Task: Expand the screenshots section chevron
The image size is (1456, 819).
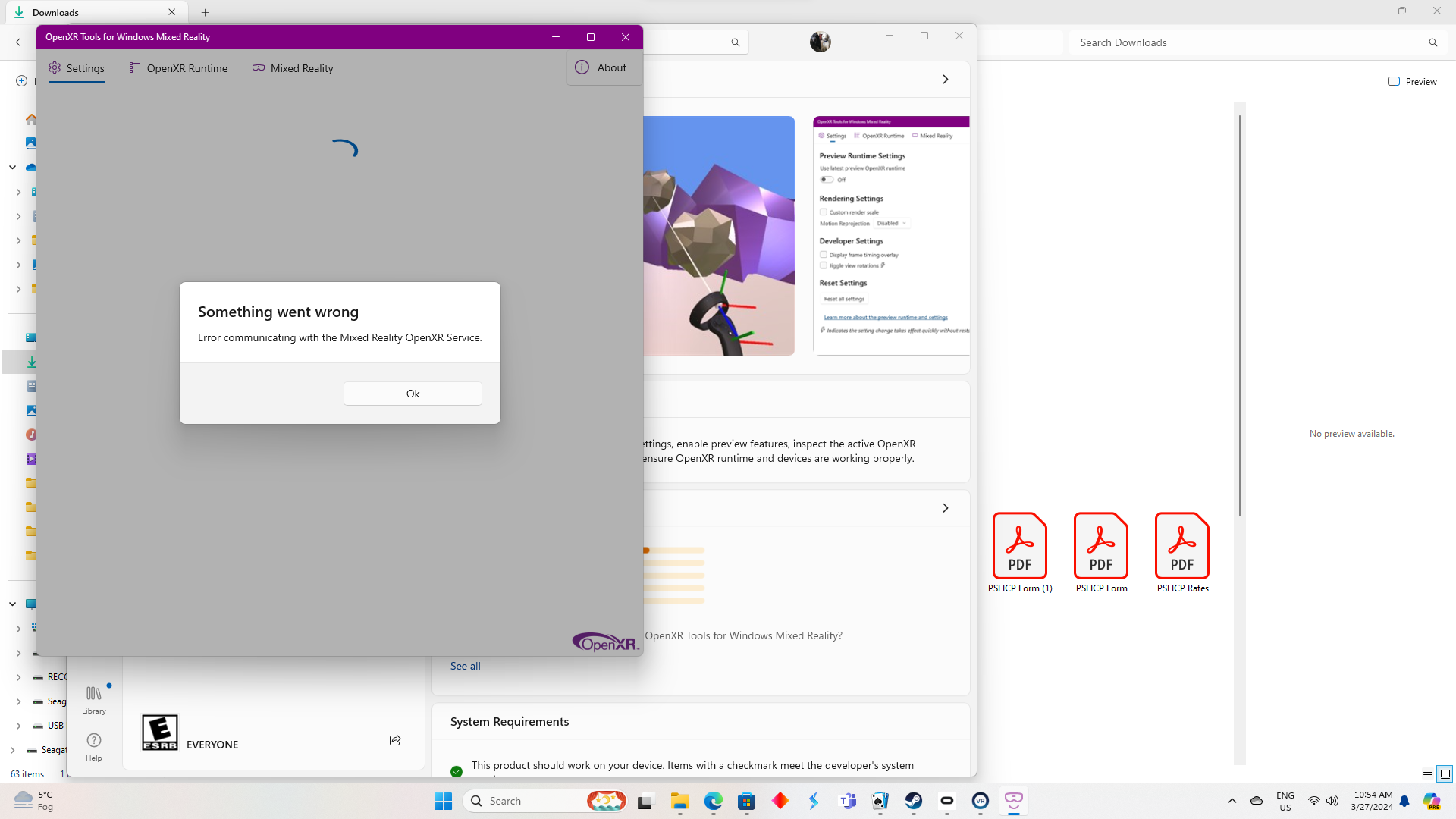Action: click(x=945, y=80)
